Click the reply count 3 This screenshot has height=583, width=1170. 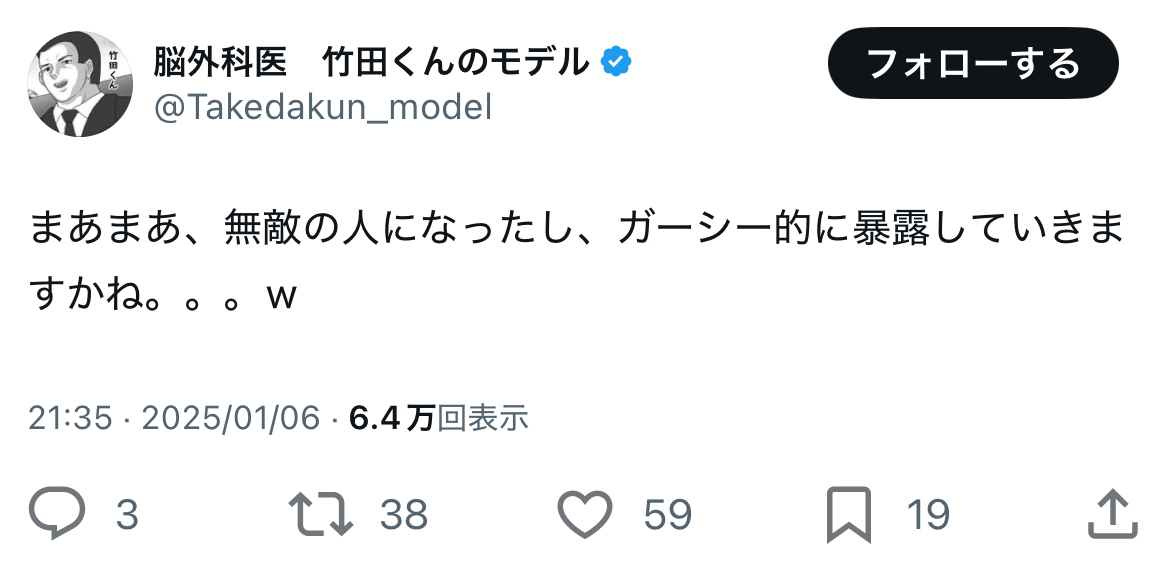click(x=127, y=515)
